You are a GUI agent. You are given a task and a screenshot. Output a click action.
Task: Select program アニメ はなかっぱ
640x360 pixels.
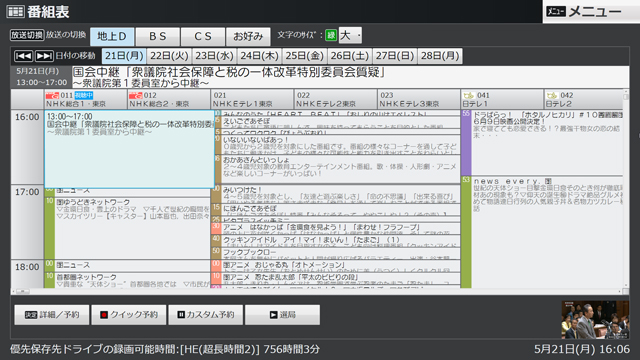coord(336,228)
